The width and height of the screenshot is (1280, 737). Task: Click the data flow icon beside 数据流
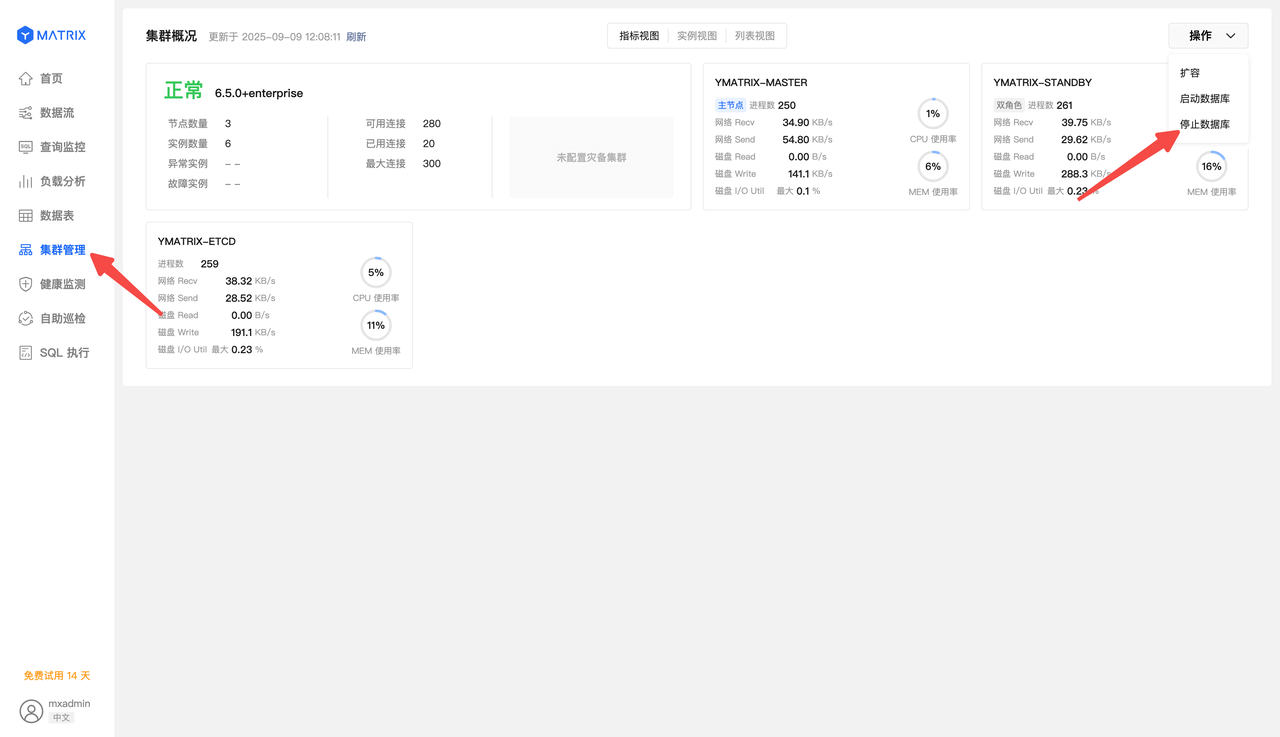click(x=26, y=113)
